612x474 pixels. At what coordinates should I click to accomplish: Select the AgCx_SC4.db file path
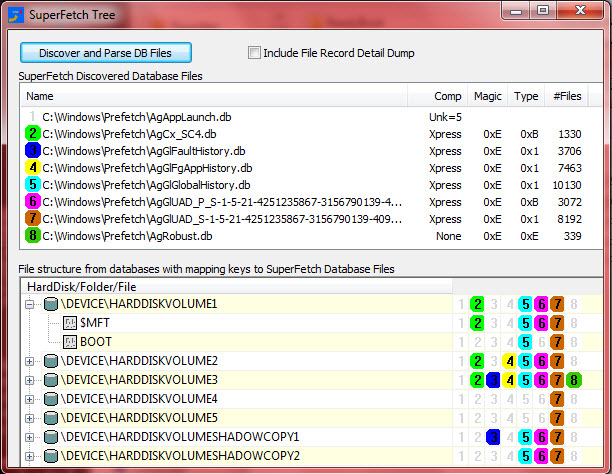(x=129, y=134)
